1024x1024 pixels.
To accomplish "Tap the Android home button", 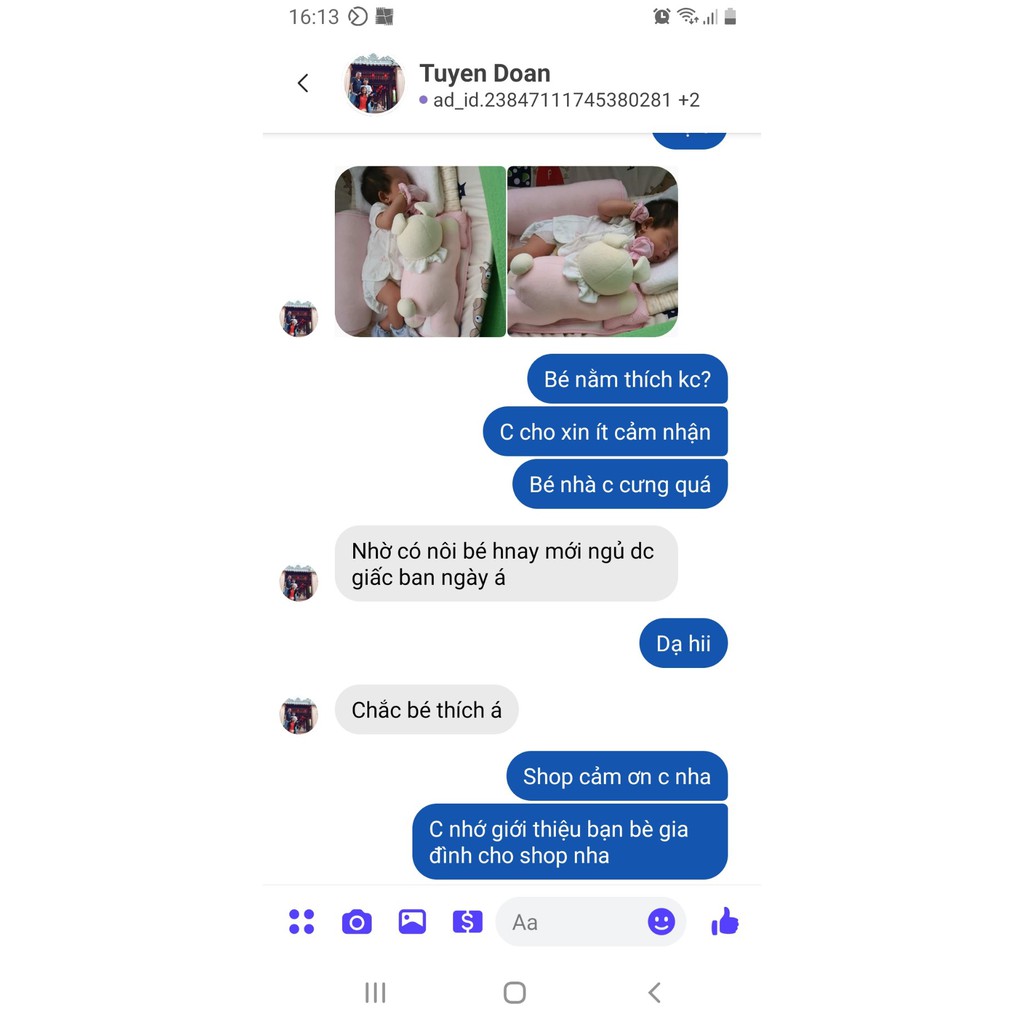I will pos(515,993).
